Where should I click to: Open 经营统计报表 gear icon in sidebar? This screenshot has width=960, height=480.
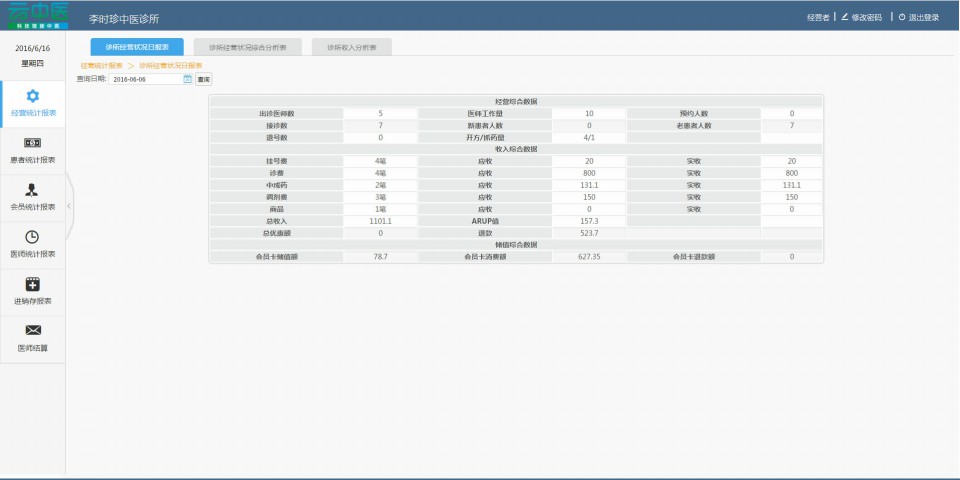(32, 96)
